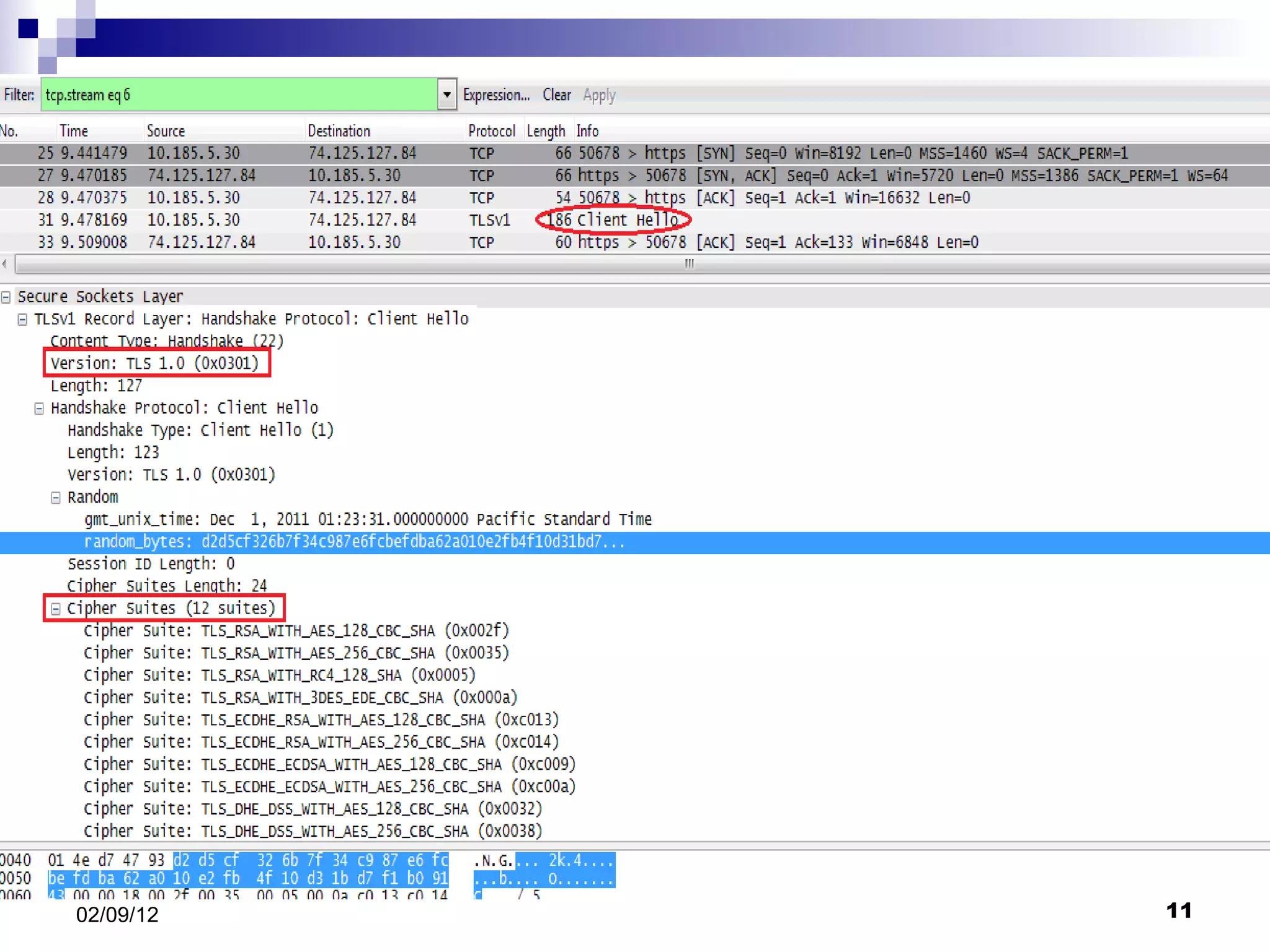
Task: Sort packets by the Time column
Action: [x=74, y=131]
